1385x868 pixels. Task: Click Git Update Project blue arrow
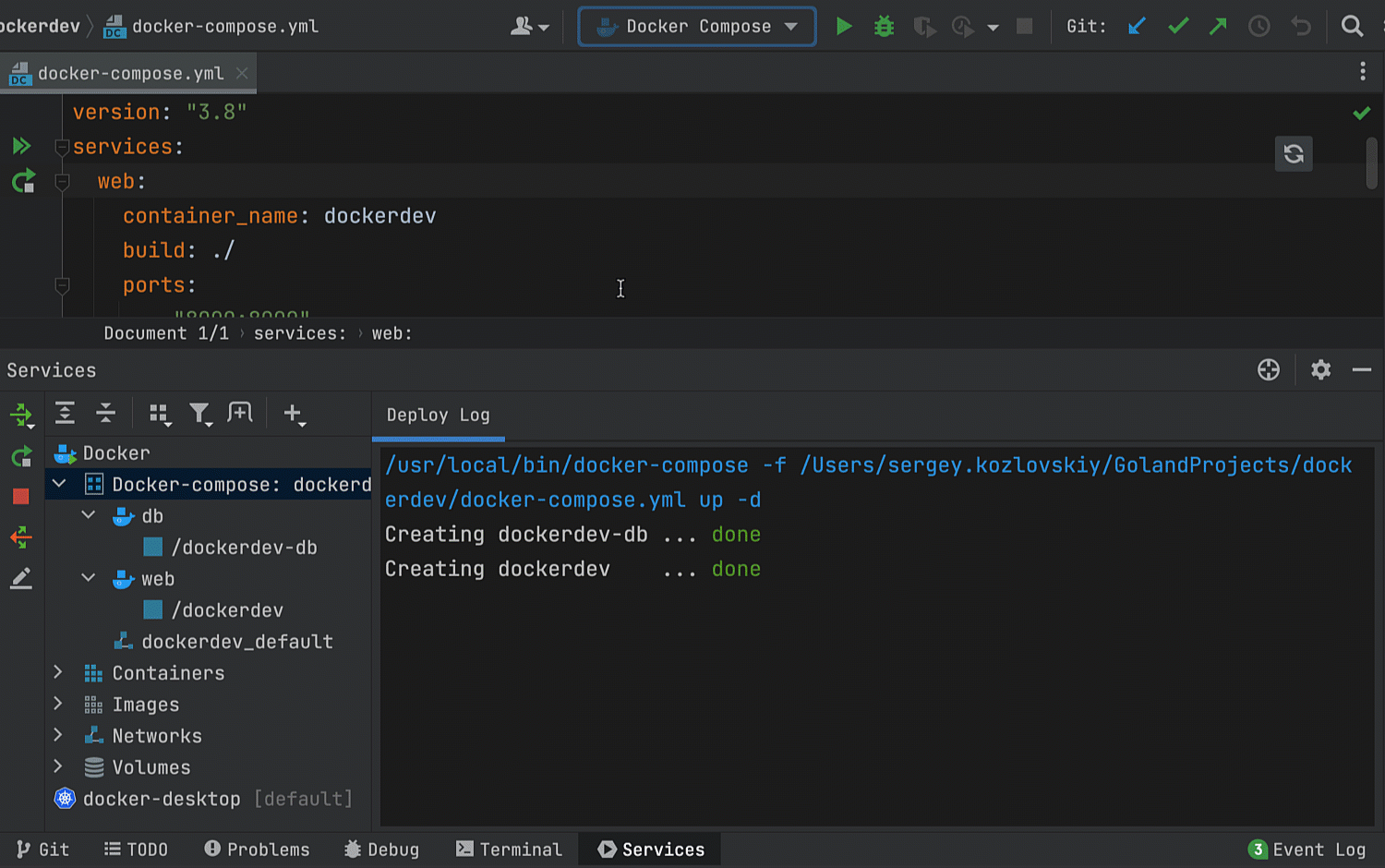pyautogui.click(x=1137, y=26)
